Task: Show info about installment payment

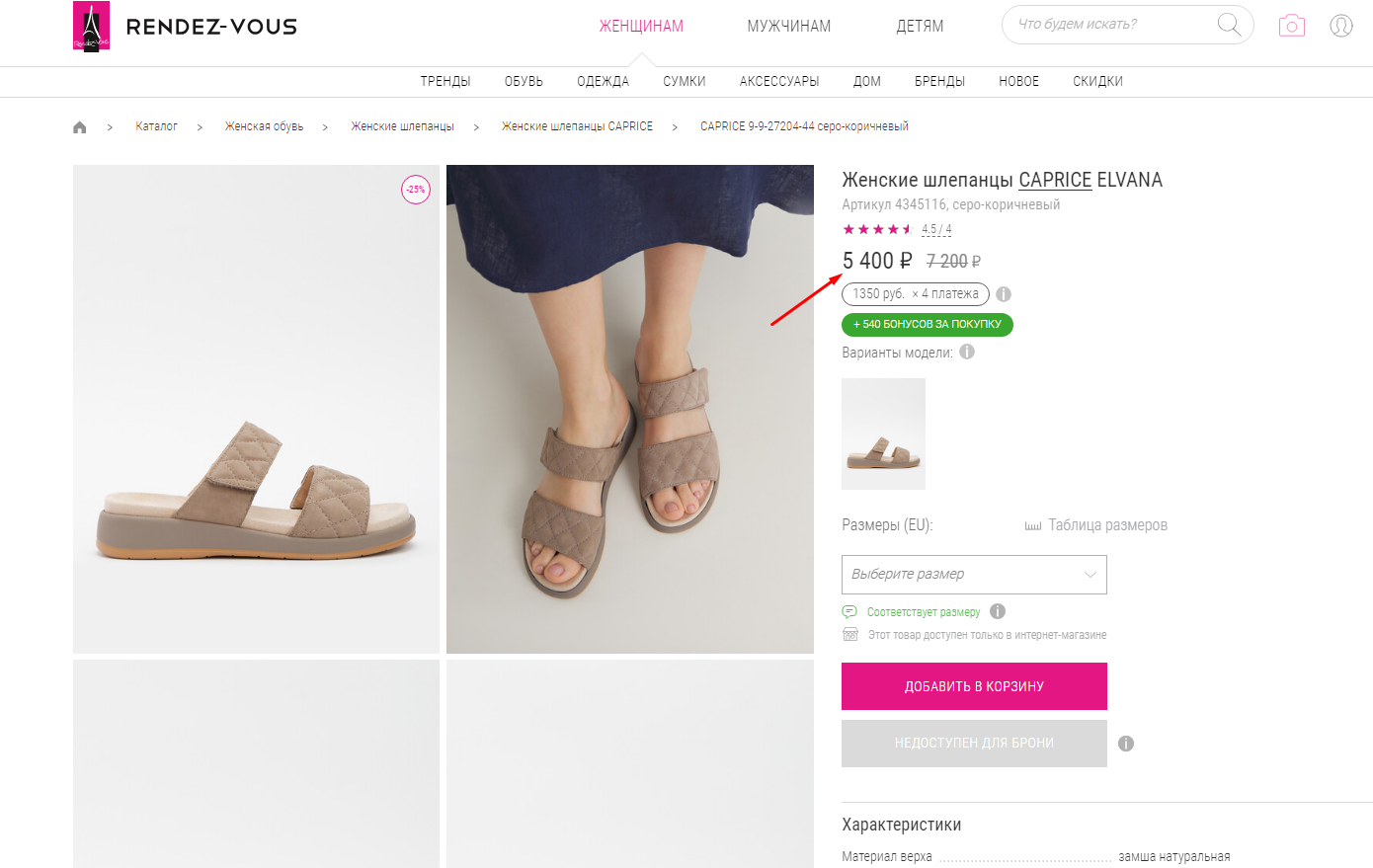Action: 1004,294
